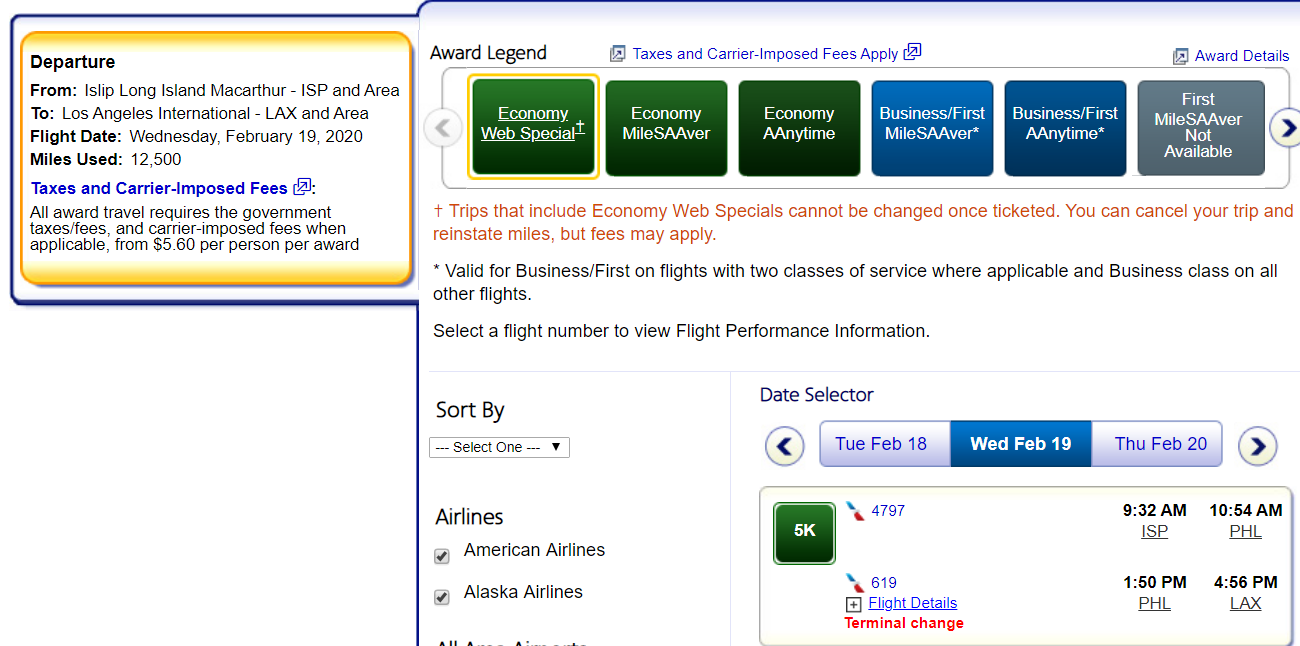The height and width of the screenshot is (646, 1300).
Task: Click American Airlines logo next to flight 4797
Action: 855,511
